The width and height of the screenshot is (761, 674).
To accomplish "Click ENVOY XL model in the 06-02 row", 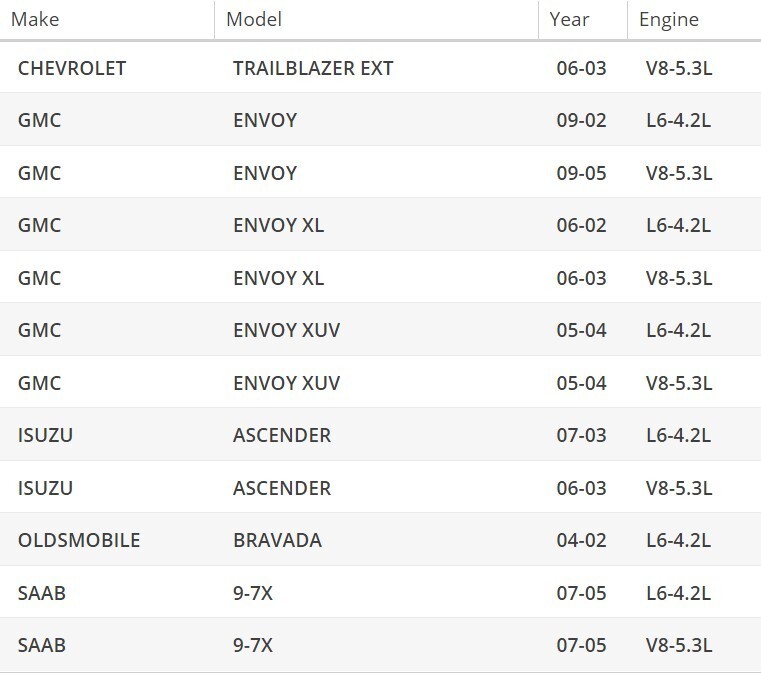I will click(x=278, y=225).
